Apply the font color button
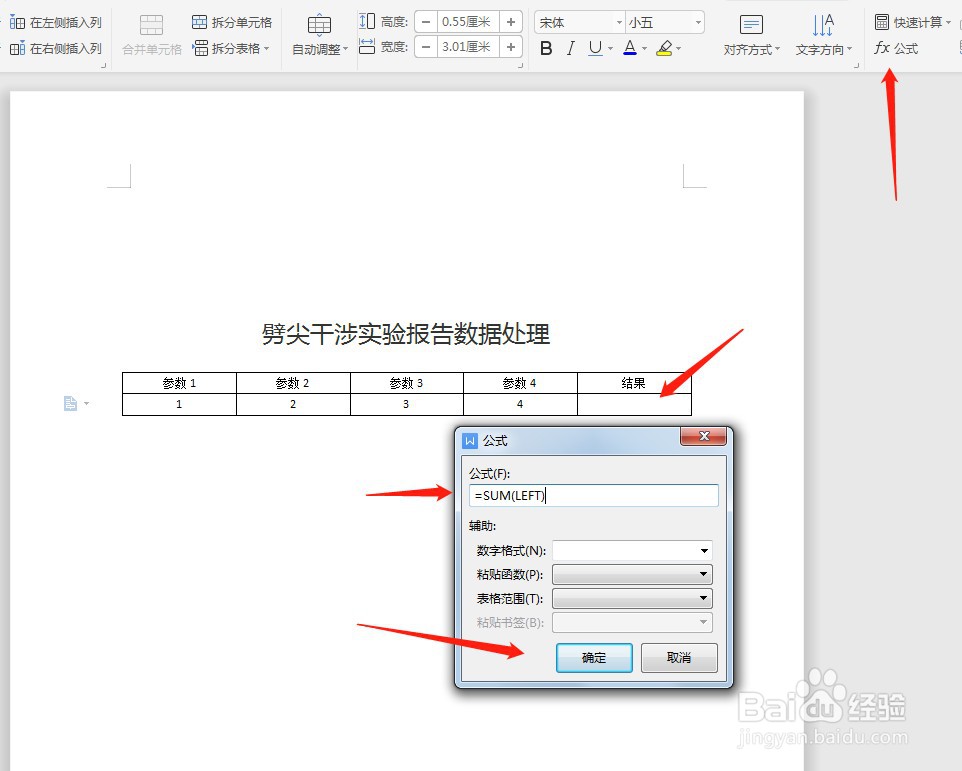This screenshot has width=962, height=771. tap(629, 48)
